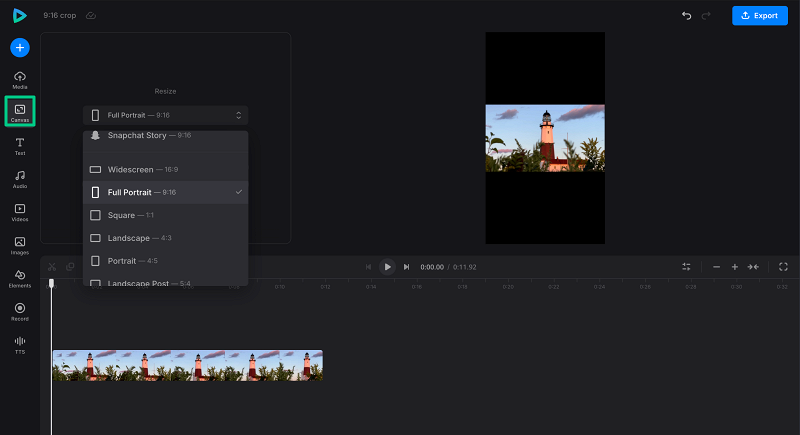Click the 0:10 mark on timeline ruler

pyautogui.click(x=280, y=287)
